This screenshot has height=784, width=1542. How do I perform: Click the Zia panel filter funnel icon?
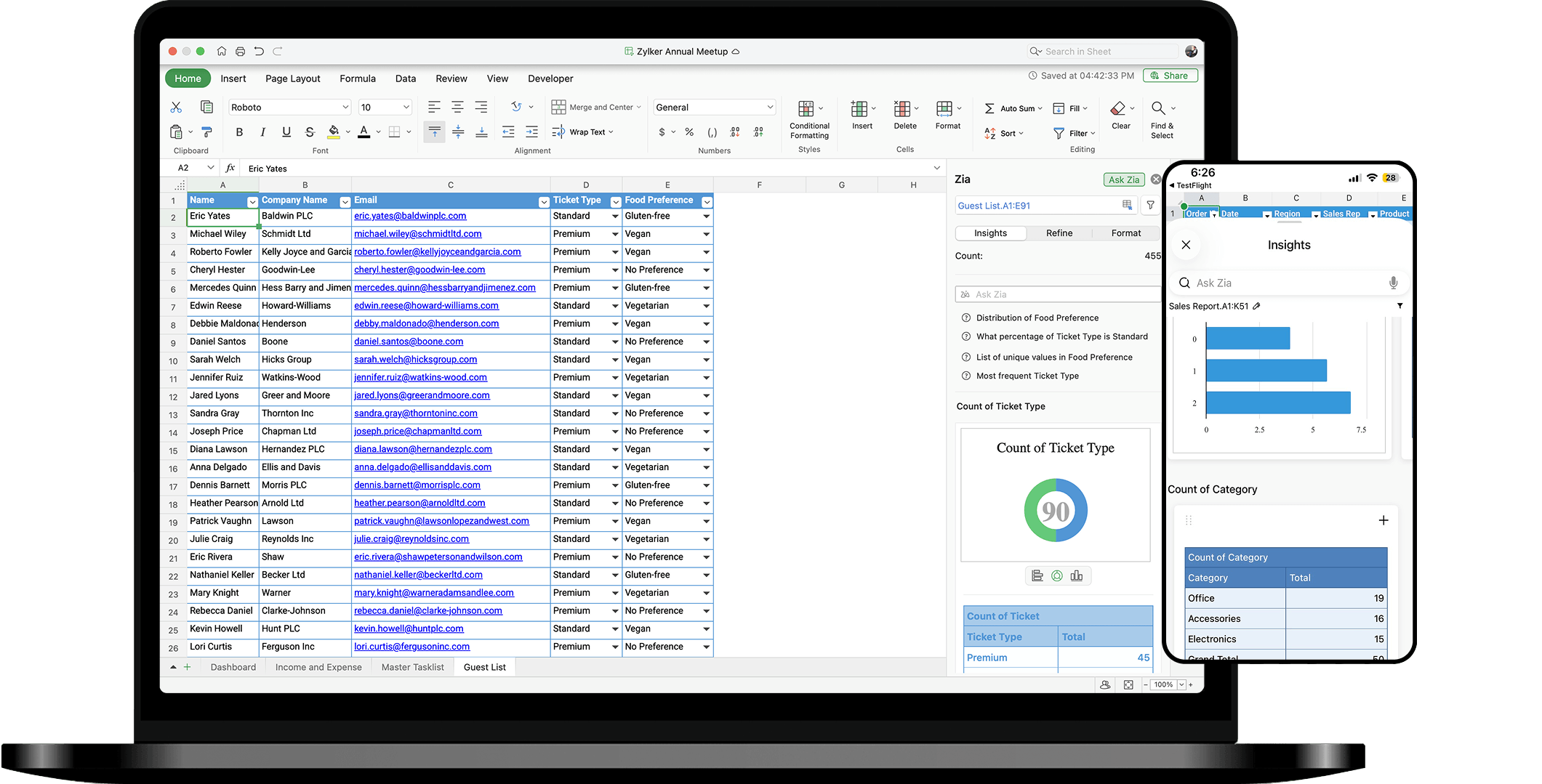click(x=1150, y=206)
